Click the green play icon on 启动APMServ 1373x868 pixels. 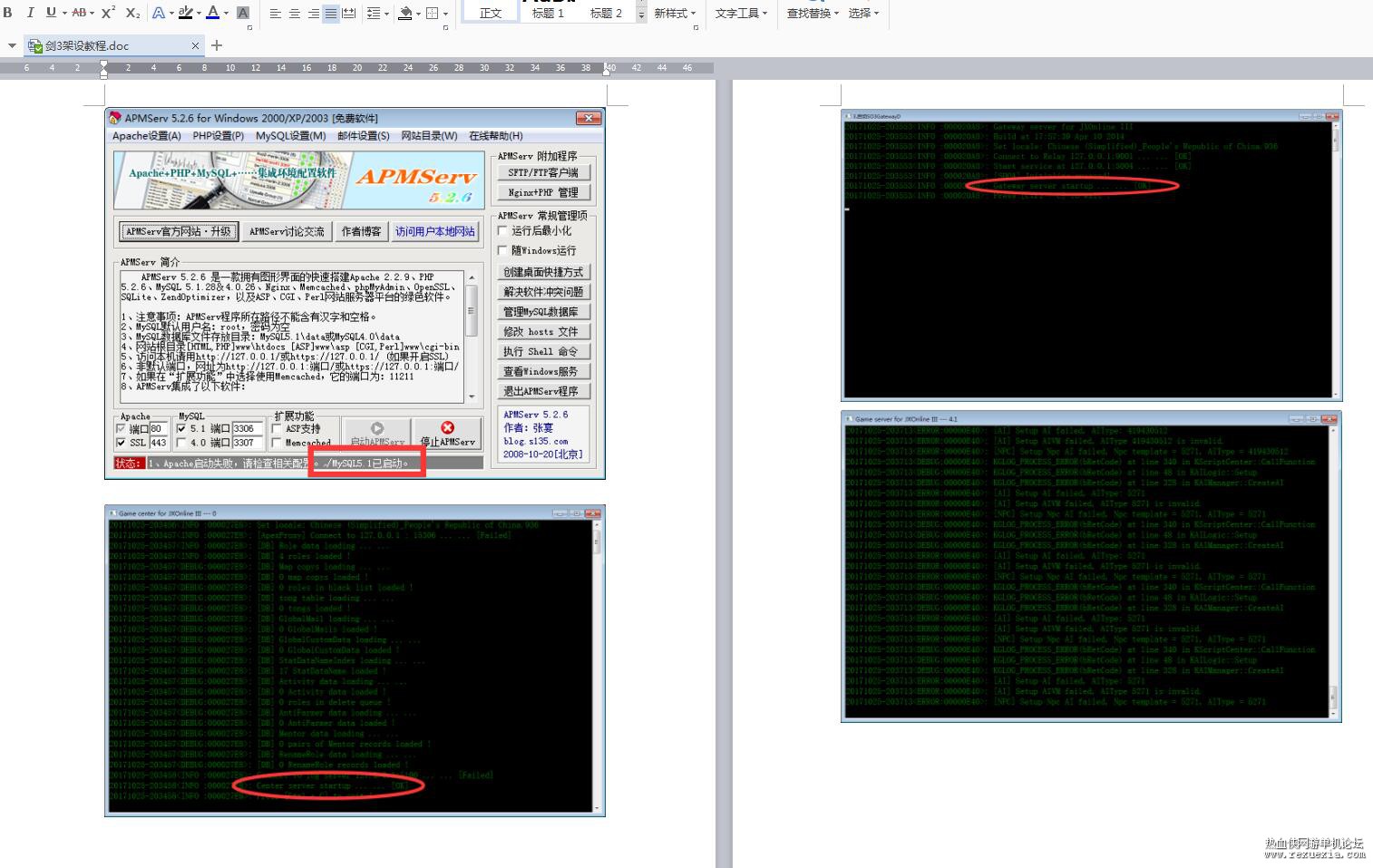click(x=377, y=428)
